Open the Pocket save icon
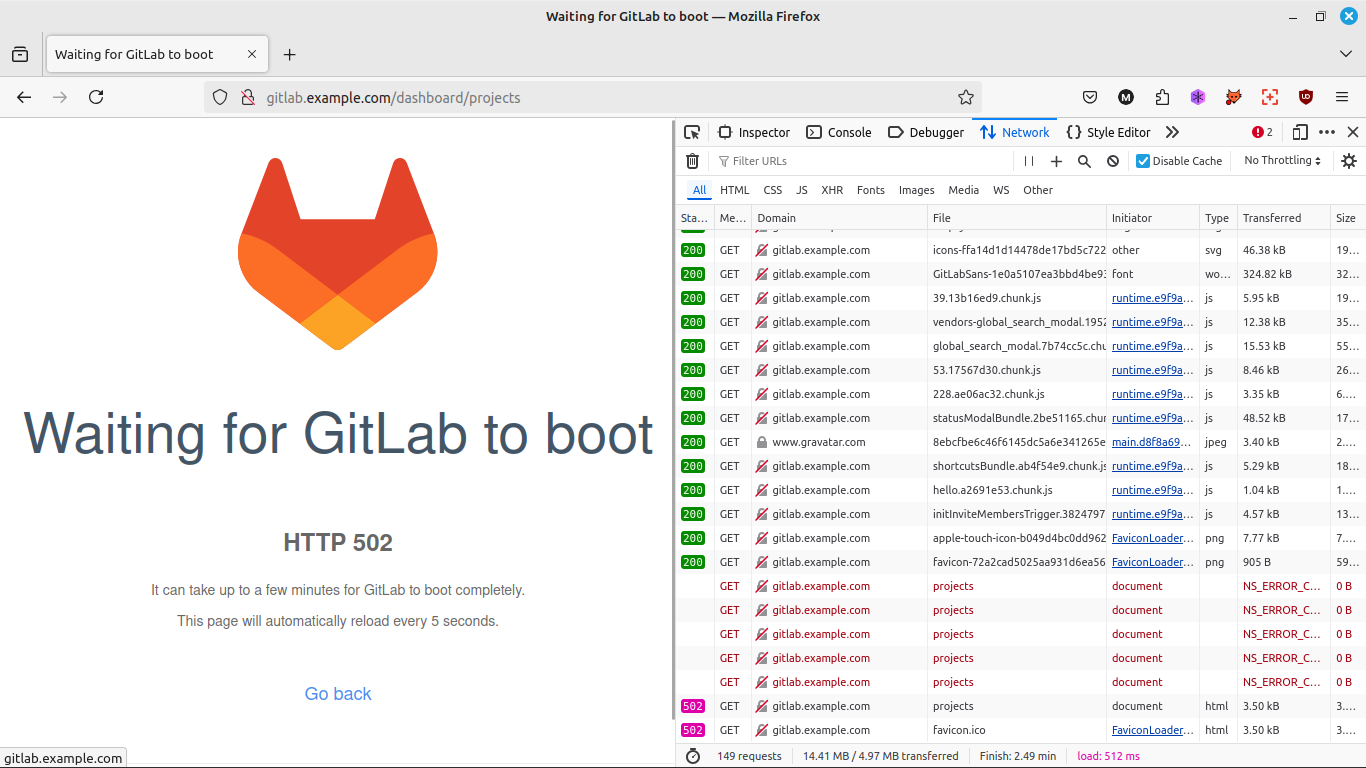The image size is (1366, 768). (1090, 97)
